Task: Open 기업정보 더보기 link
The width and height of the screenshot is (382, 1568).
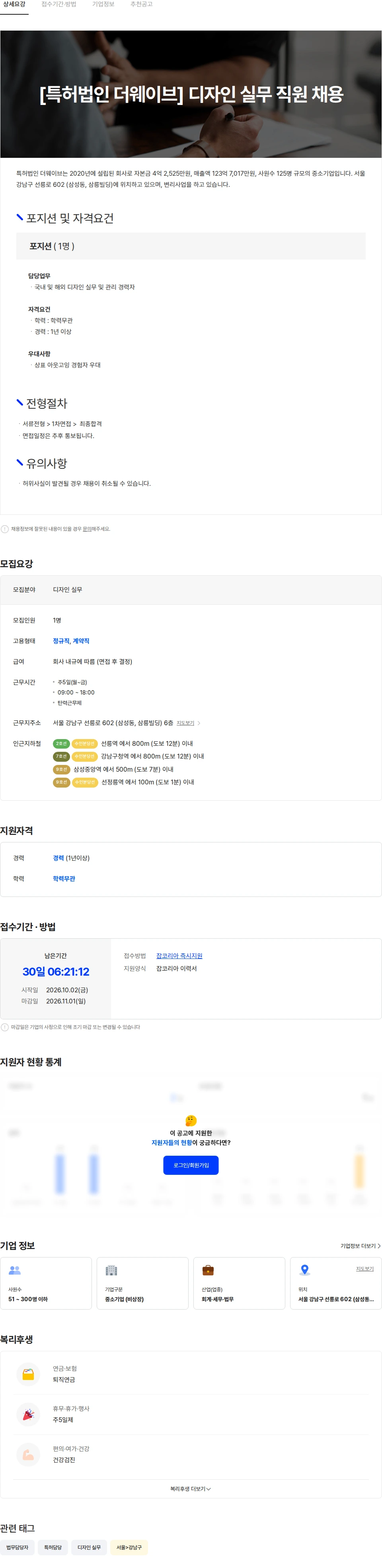Action: [360, 1246]
